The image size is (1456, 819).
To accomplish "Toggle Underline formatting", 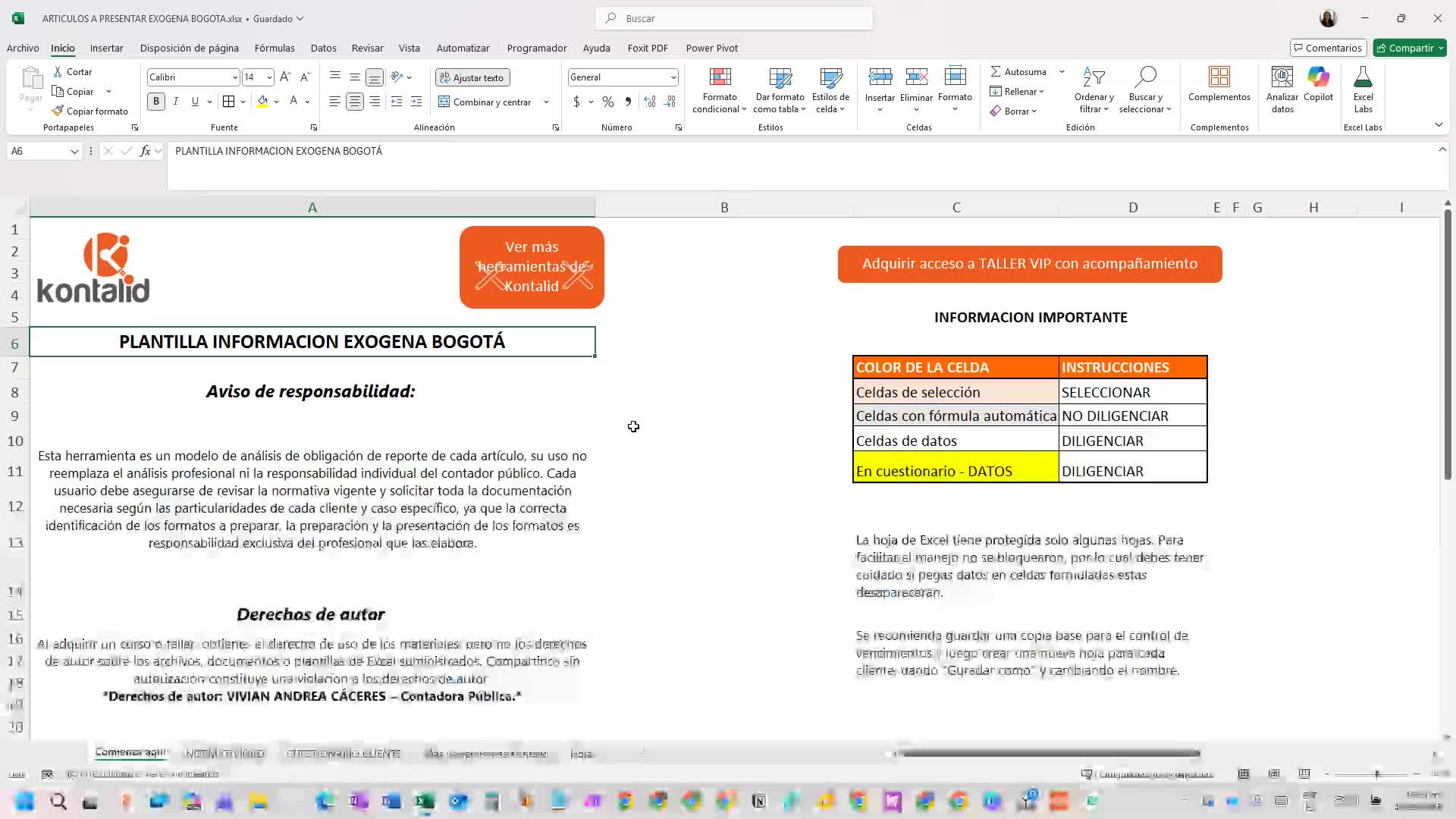I will (195, 101).
